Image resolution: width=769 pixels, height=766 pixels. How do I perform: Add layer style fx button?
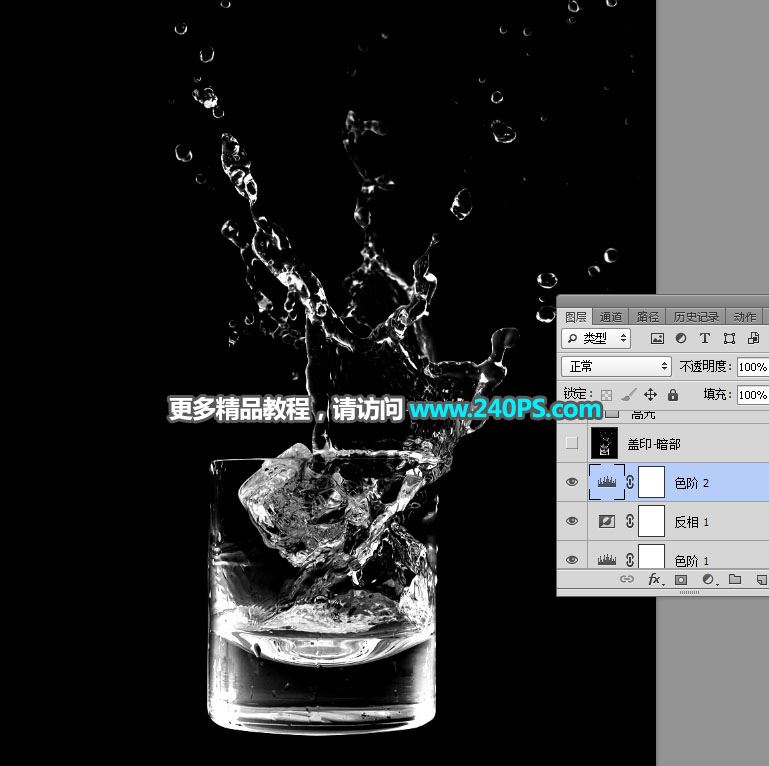(655, 580)
